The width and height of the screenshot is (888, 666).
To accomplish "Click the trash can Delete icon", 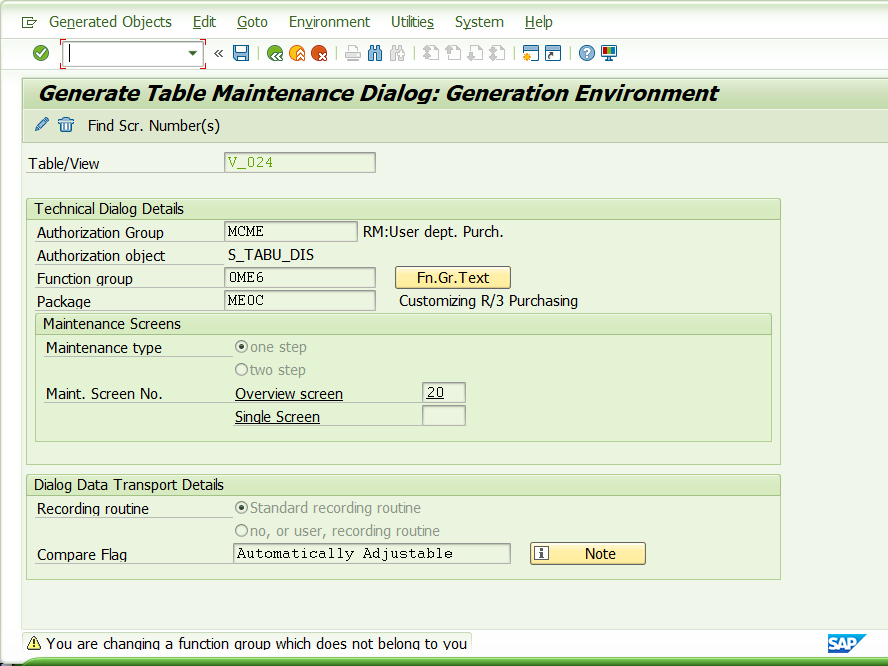I will [66, 125].
